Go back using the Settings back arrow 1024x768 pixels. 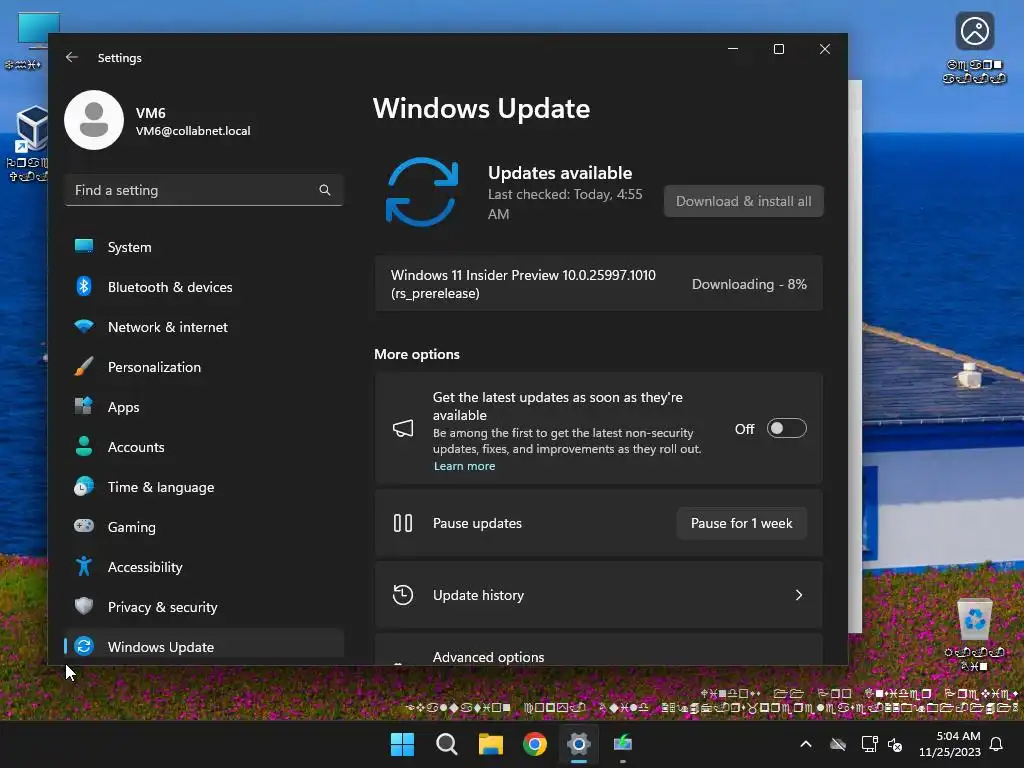tap(72, 57)
